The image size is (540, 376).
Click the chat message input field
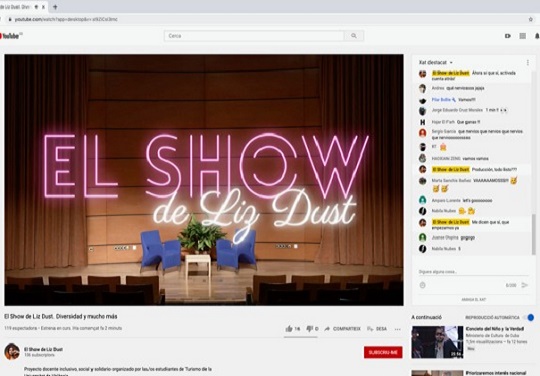pyautogui.click(x=473, y=272)
